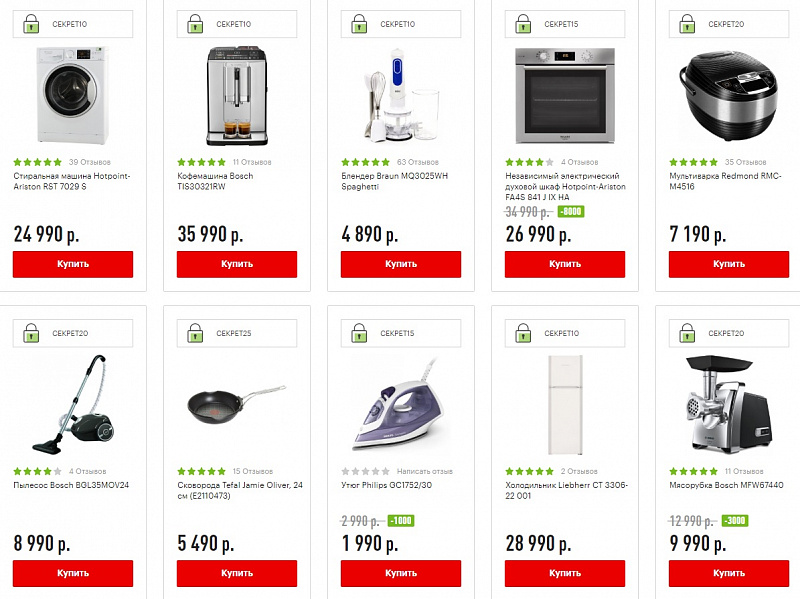The height and width of the screenshot is (599, 800).
Task: Open Мультиварка Redmond RMC-M4516 product link
Action: [712, 181]
